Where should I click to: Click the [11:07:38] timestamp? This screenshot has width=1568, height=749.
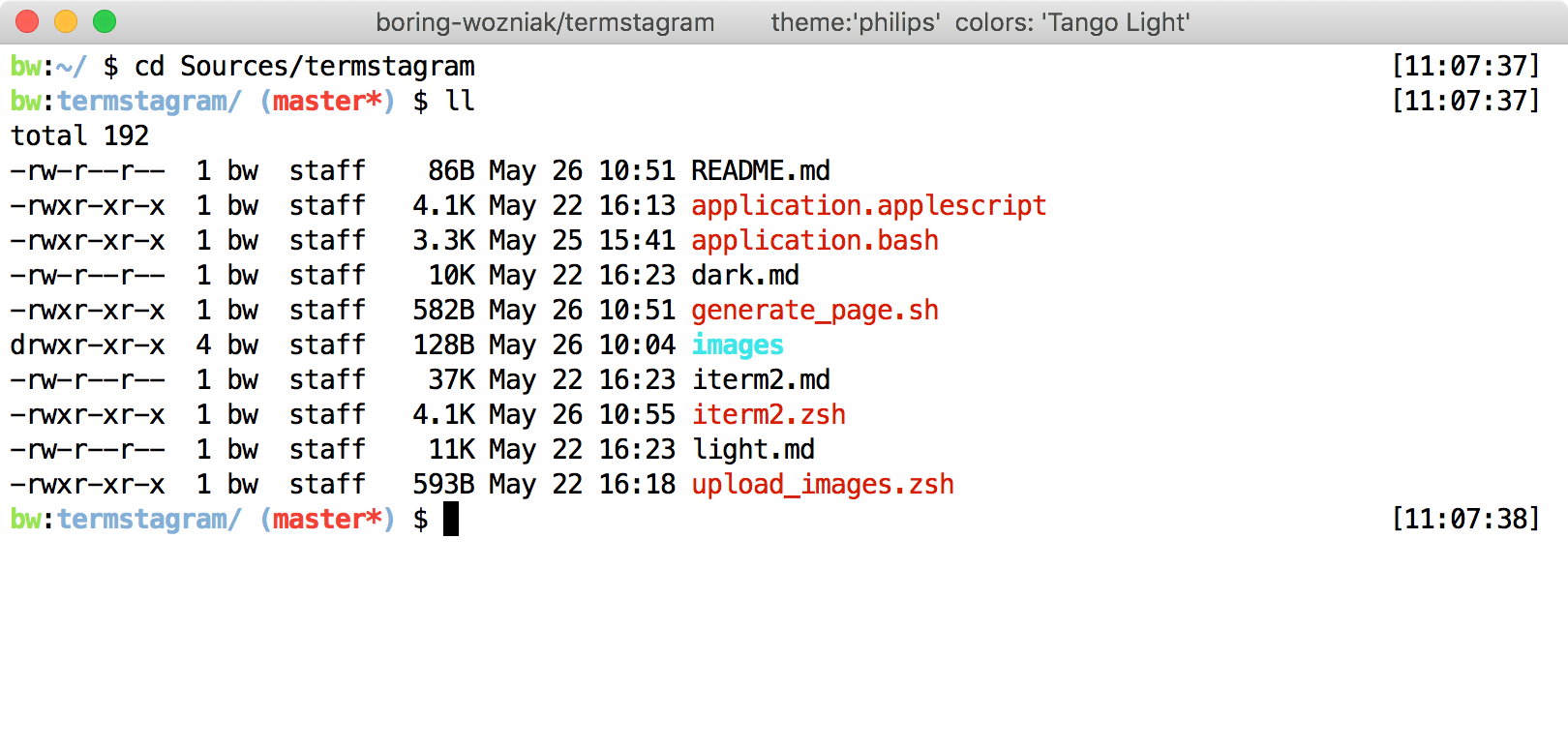pyautogui.click(x=1464, y=520)
